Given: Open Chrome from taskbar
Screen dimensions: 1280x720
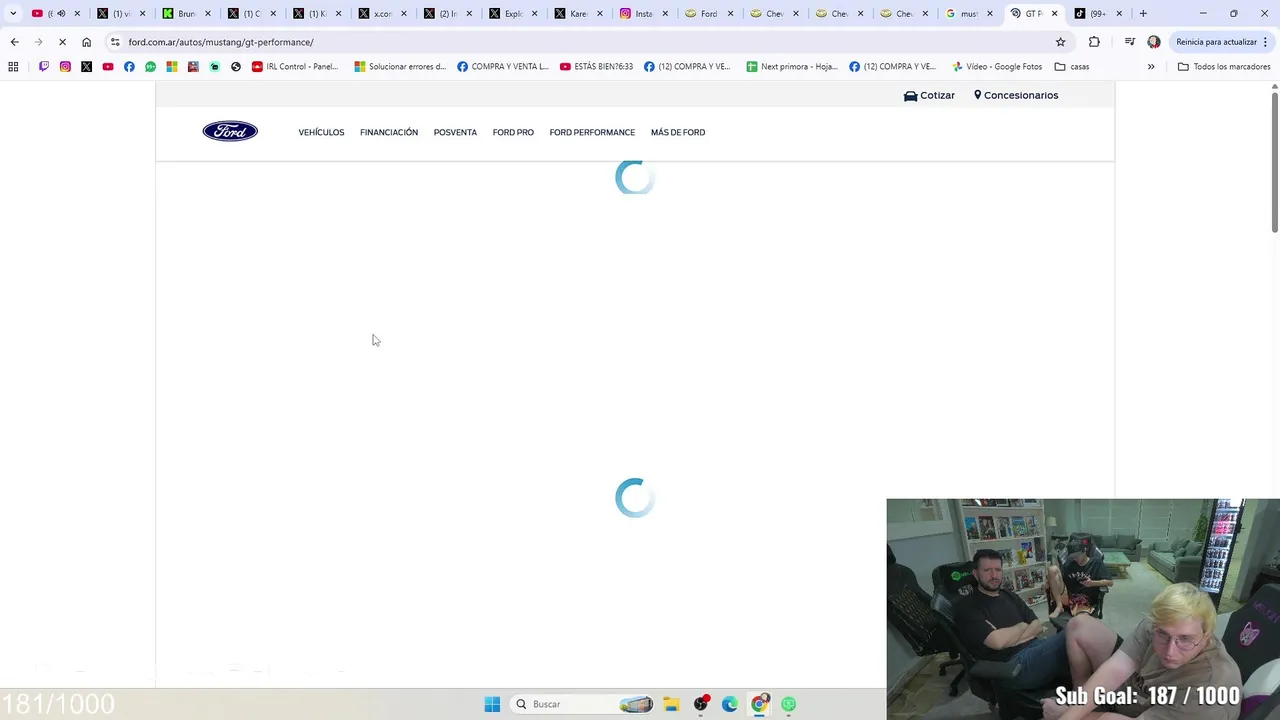Looking at the screenshot, I should coord(760,704).
